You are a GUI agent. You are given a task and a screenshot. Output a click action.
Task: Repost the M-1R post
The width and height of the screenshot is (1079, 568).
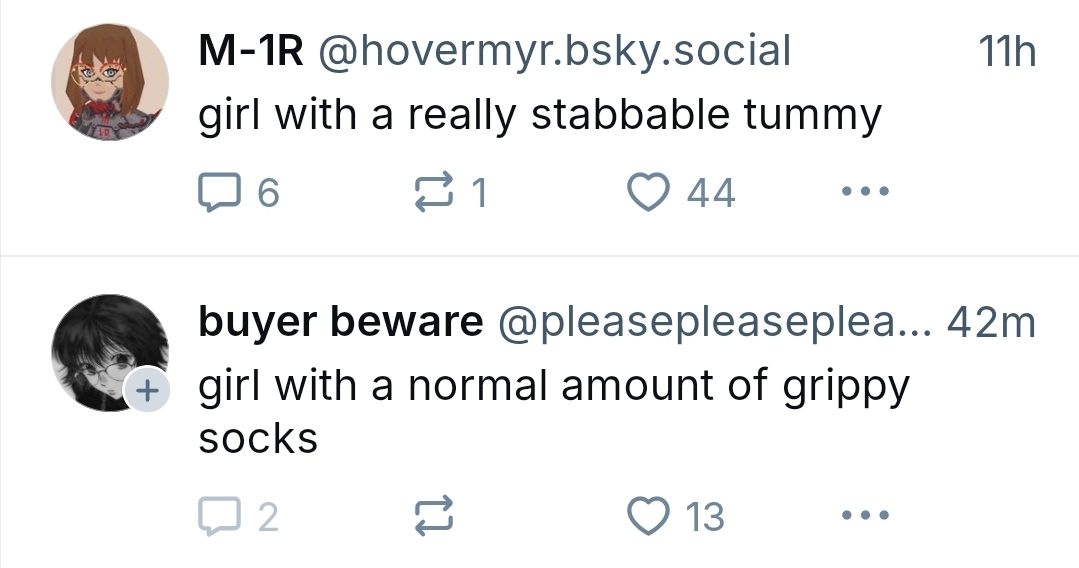435,193
